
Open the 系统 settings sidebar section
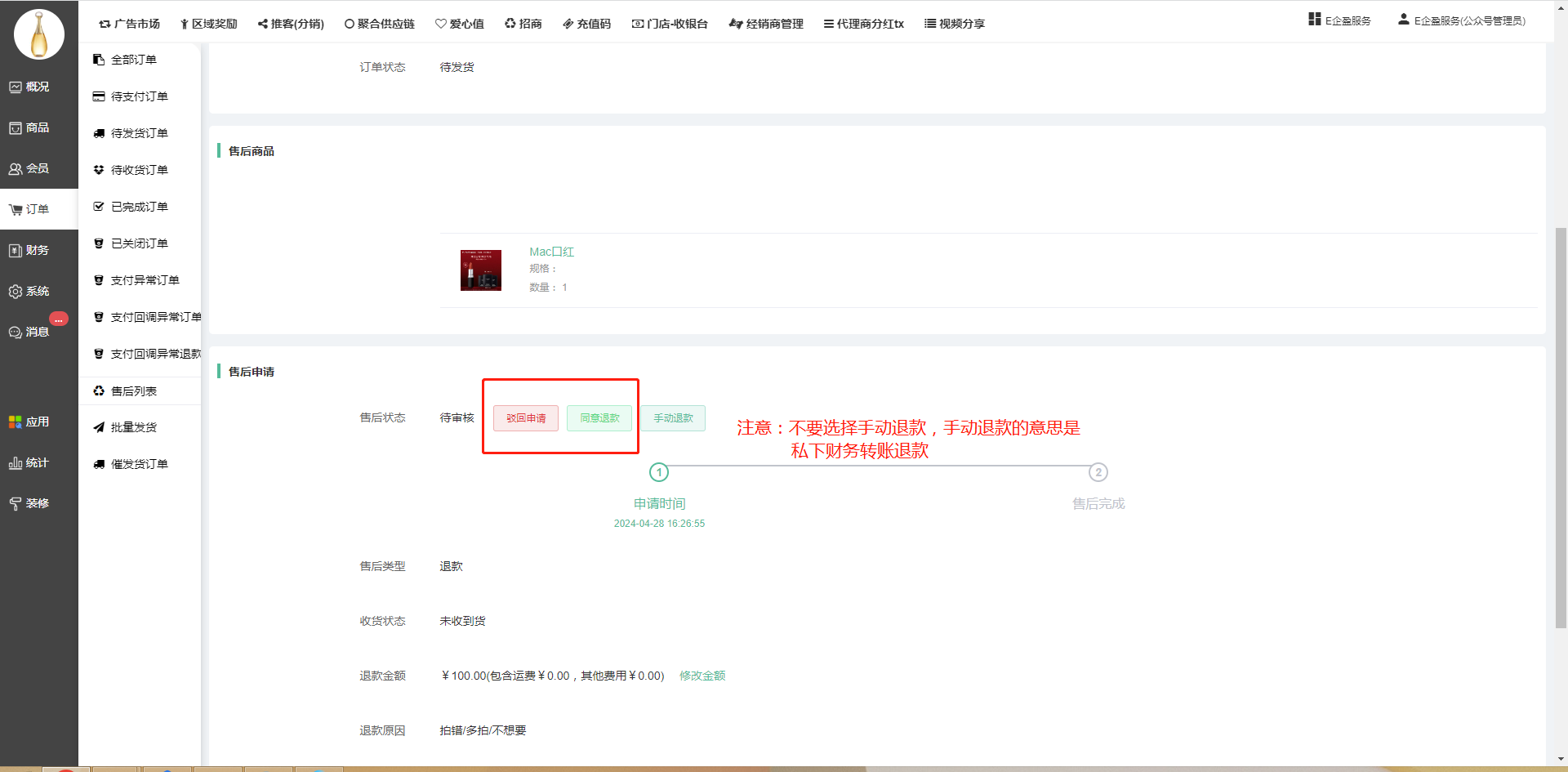(29, 291)
